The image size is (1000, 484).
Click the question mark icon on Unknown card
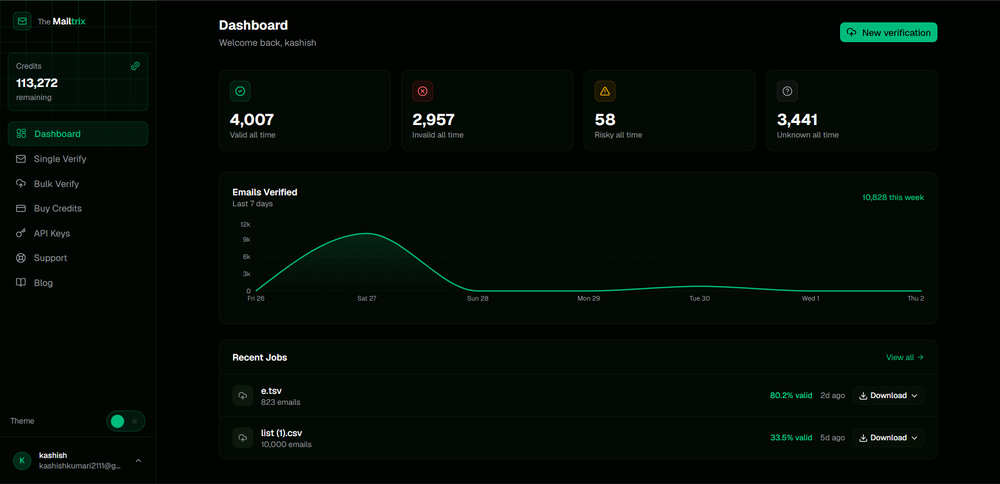point(787,91)
